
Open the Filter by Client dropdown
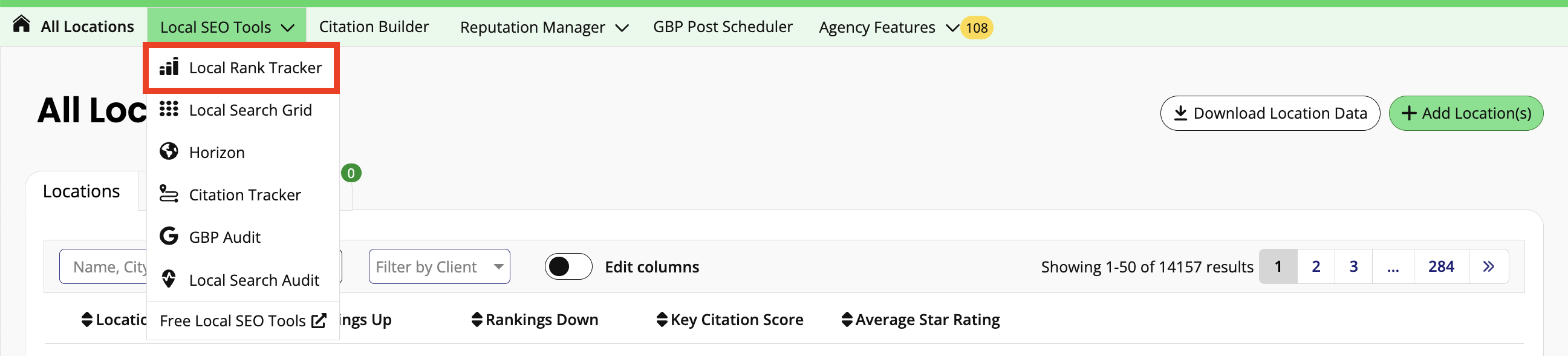pyautogui.click(x=438, y=266)
